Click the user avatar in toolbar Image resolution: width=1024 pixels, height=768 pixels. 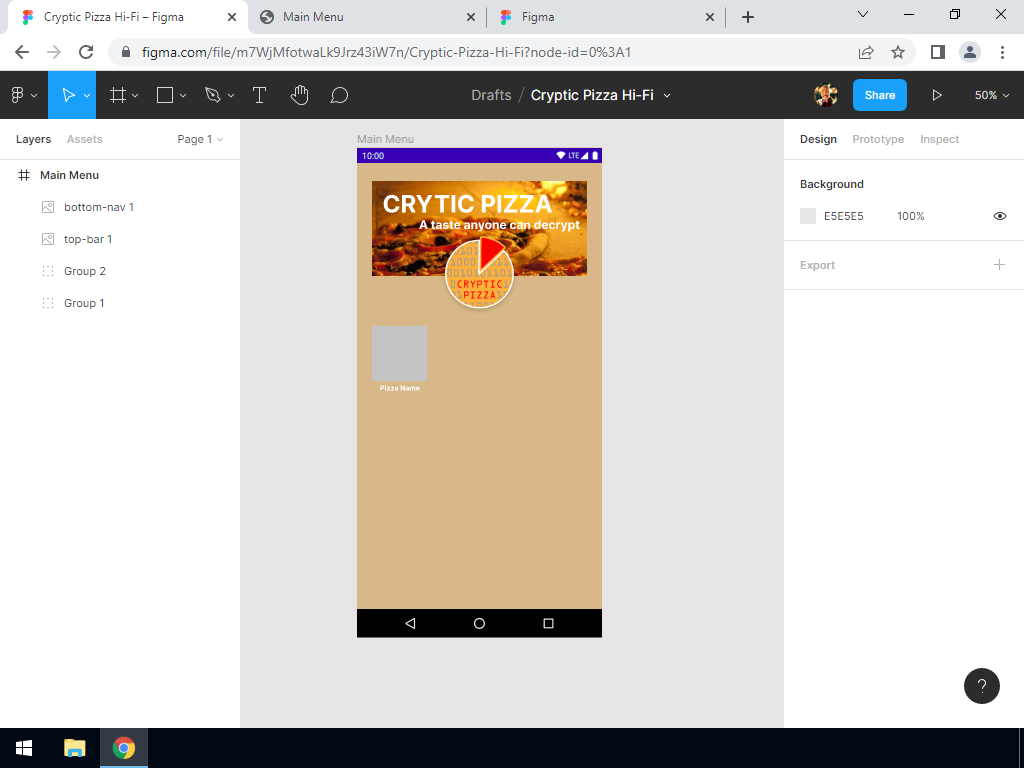pyautogui.click(x=825, y=95)
